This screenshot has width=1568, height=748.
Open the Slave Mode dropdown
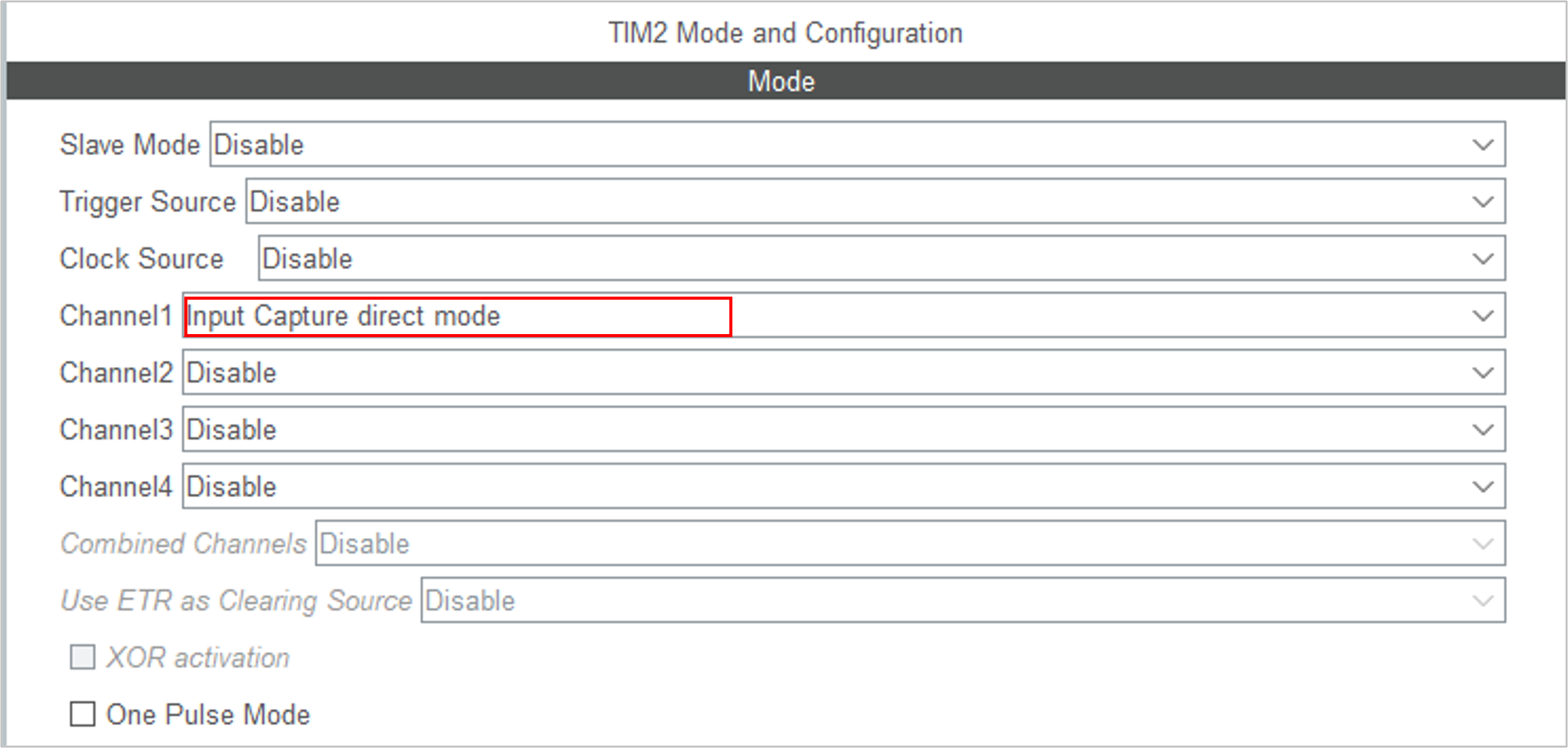857,144
